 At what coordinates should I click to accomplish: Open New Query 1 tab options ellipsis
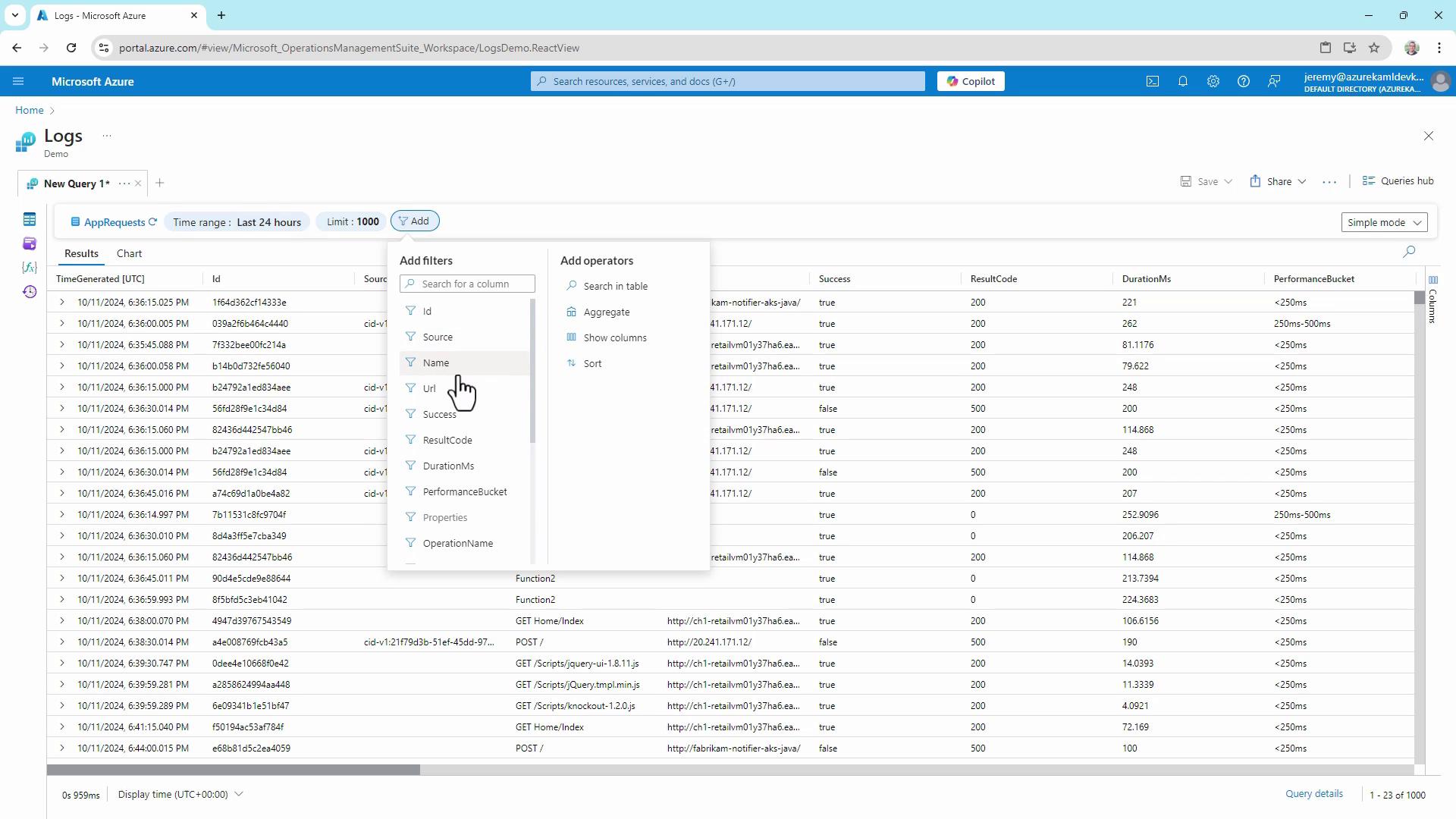pyautogui.click(x=124, y=184)
